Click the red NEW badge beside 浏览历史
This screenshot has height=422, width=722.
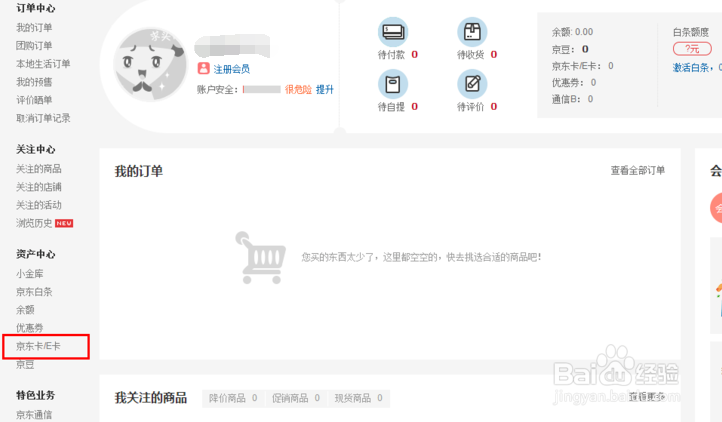pos(64,223)
